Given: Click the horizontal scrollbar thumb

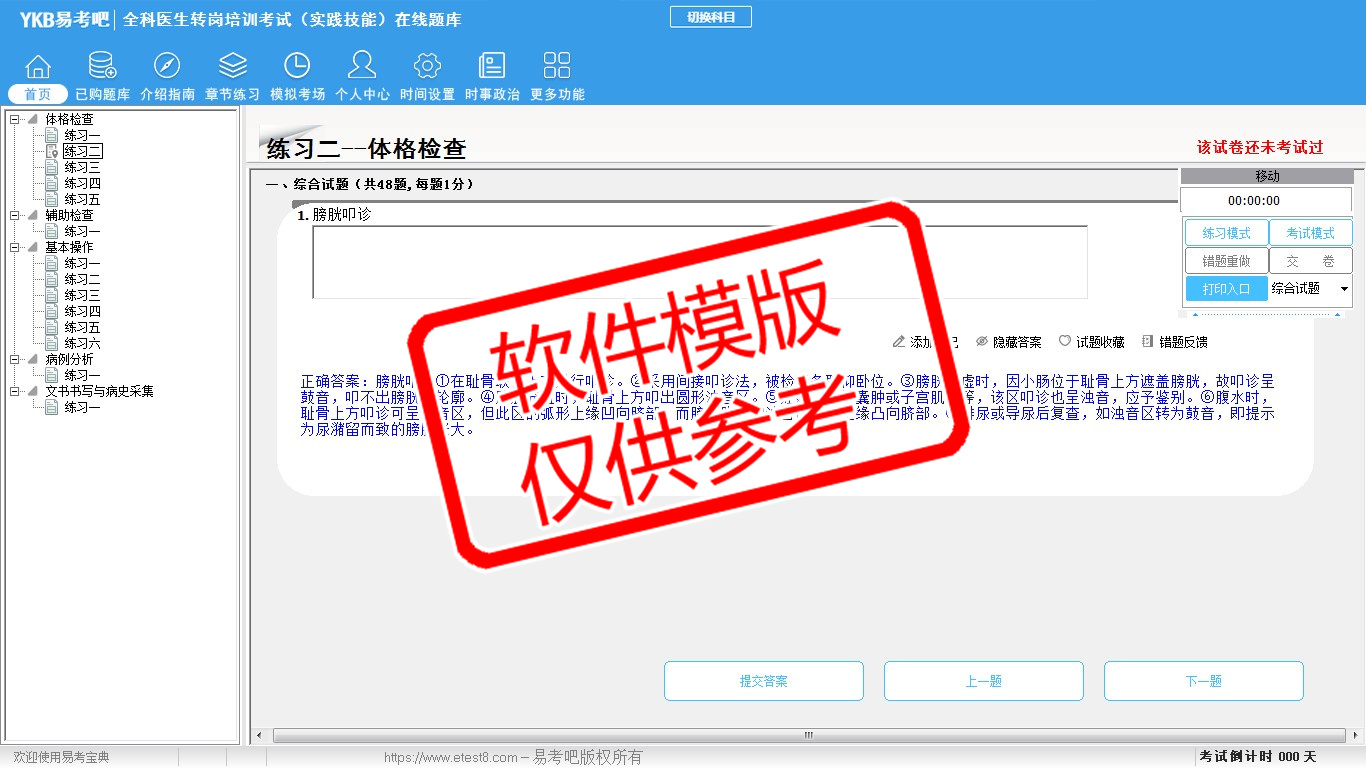Looking at the screenshot, I should pyautogui.click(x=808, y=736).
